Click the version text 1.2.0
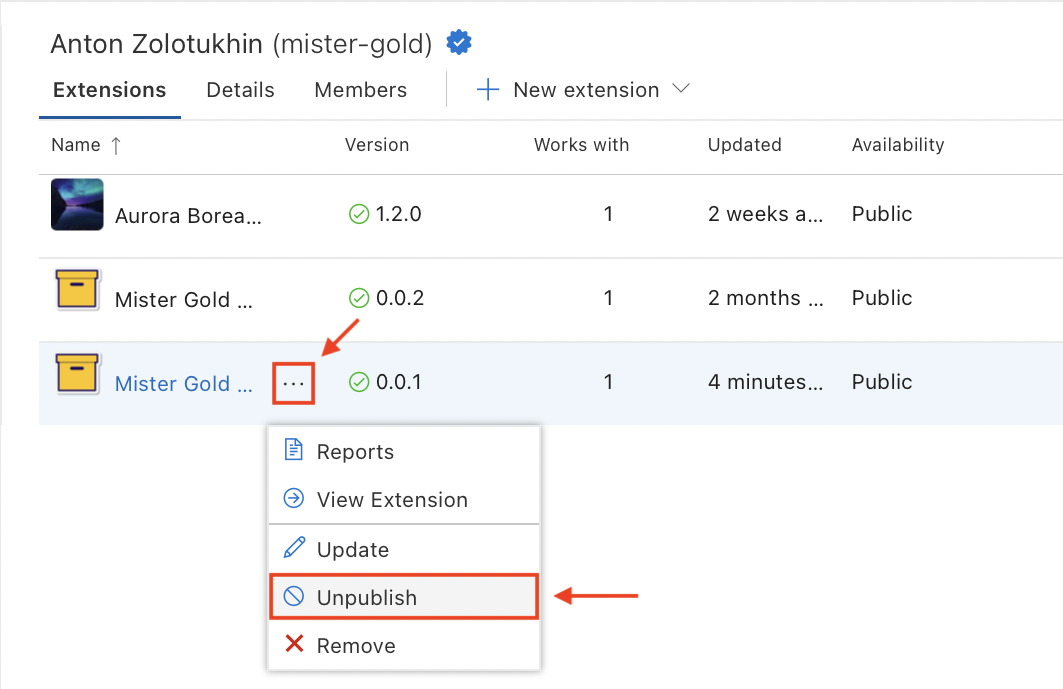 (x=399, y=214)
